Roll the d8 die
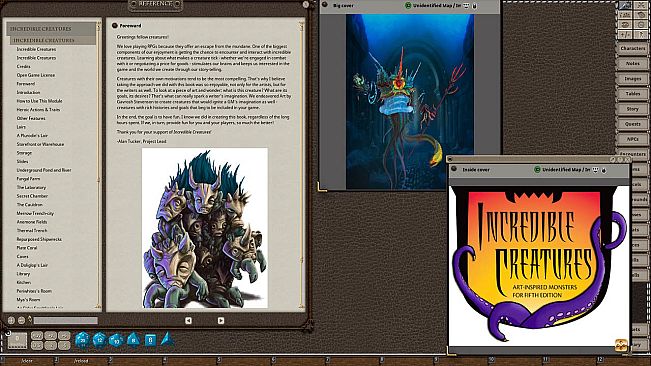Screen dimensions: 651x366 click(x=133, y=340)
